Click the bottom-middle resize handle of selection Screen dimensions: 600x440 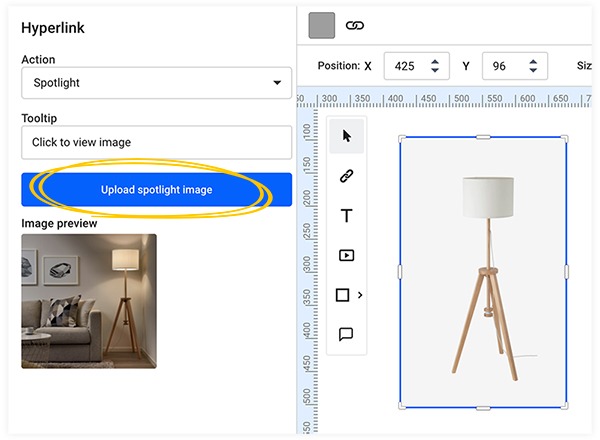coord(483,408)
